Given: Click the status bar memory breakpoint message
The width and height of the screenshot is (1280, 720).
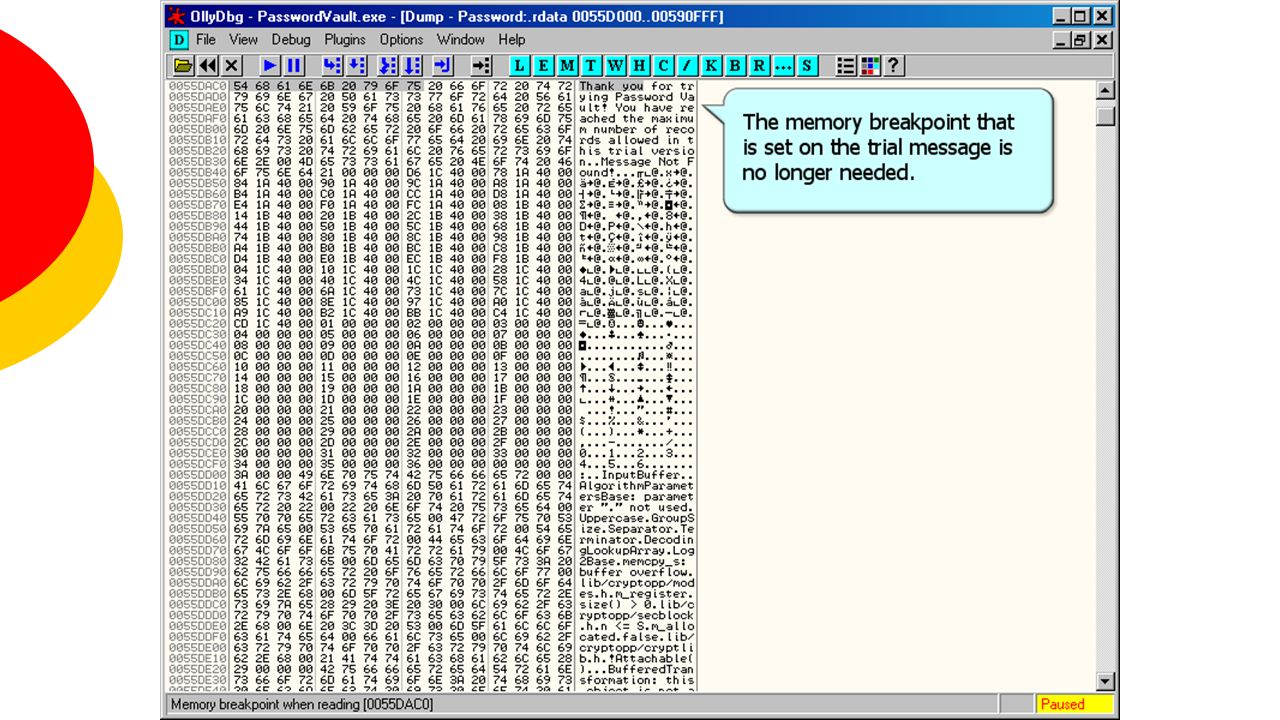Looking at the screenshot, I should click(301, 704).
